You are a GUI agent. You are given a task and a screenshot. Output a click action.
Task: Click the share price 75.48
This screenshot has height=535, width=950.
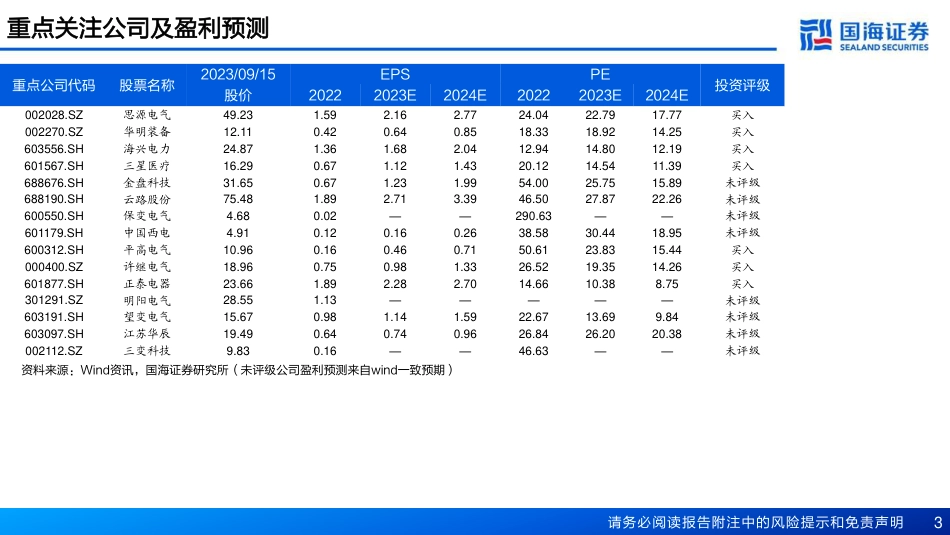coord(238,199)
